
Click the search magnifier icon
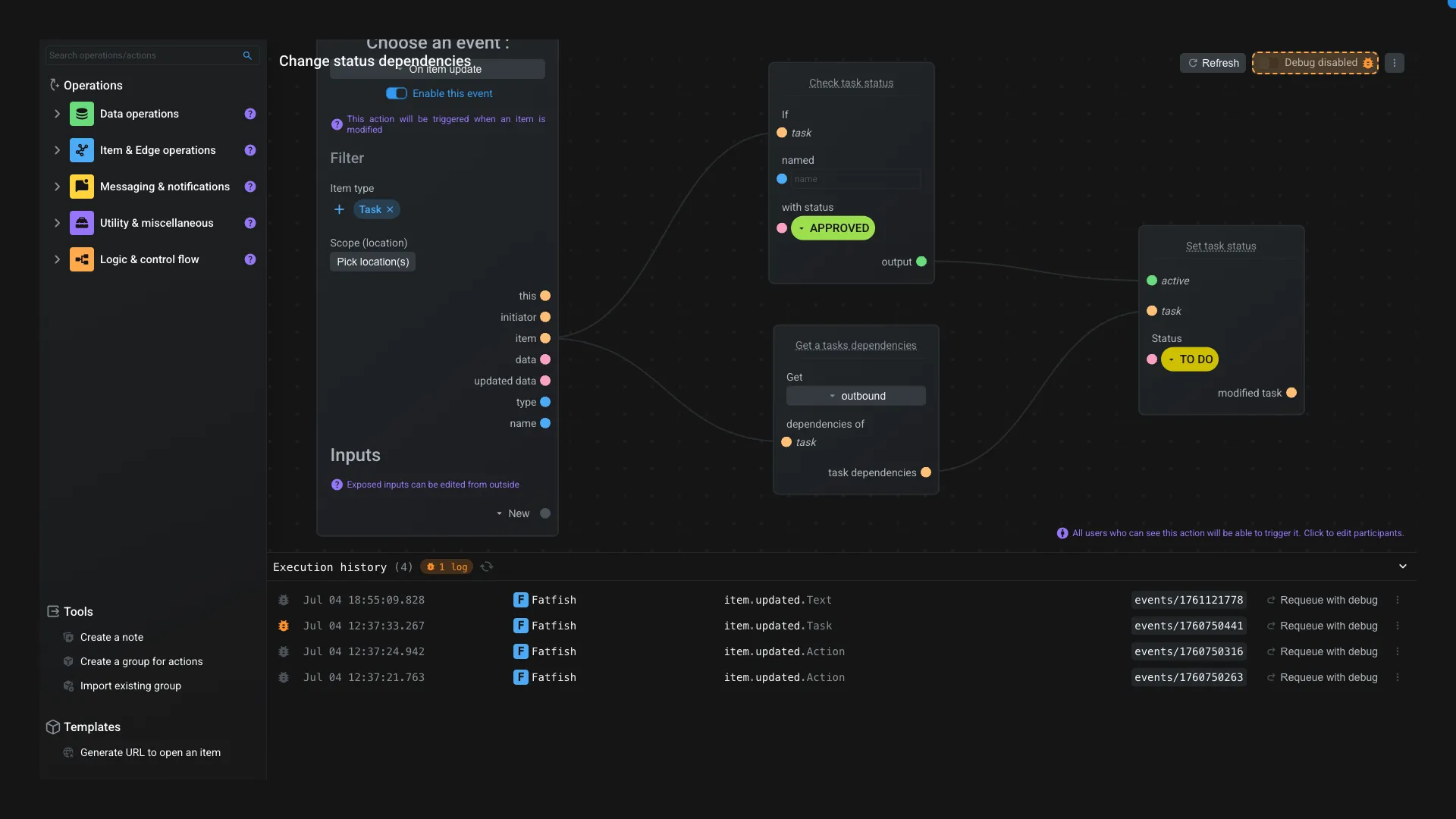[x=247, y=55]
